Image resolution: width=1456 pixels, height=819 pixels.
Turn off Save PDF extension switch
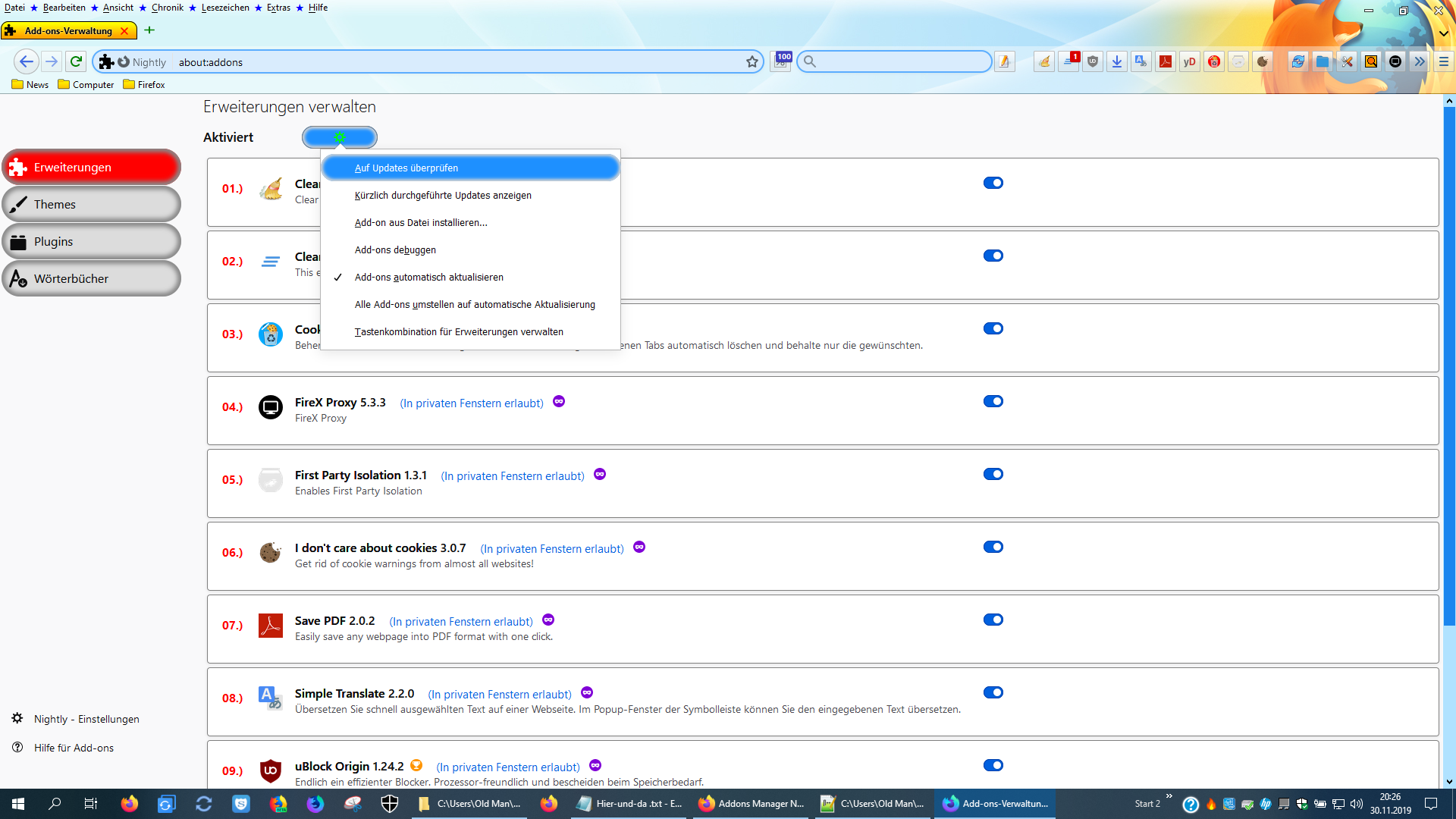pyautogui.click(x=993, y=620)
